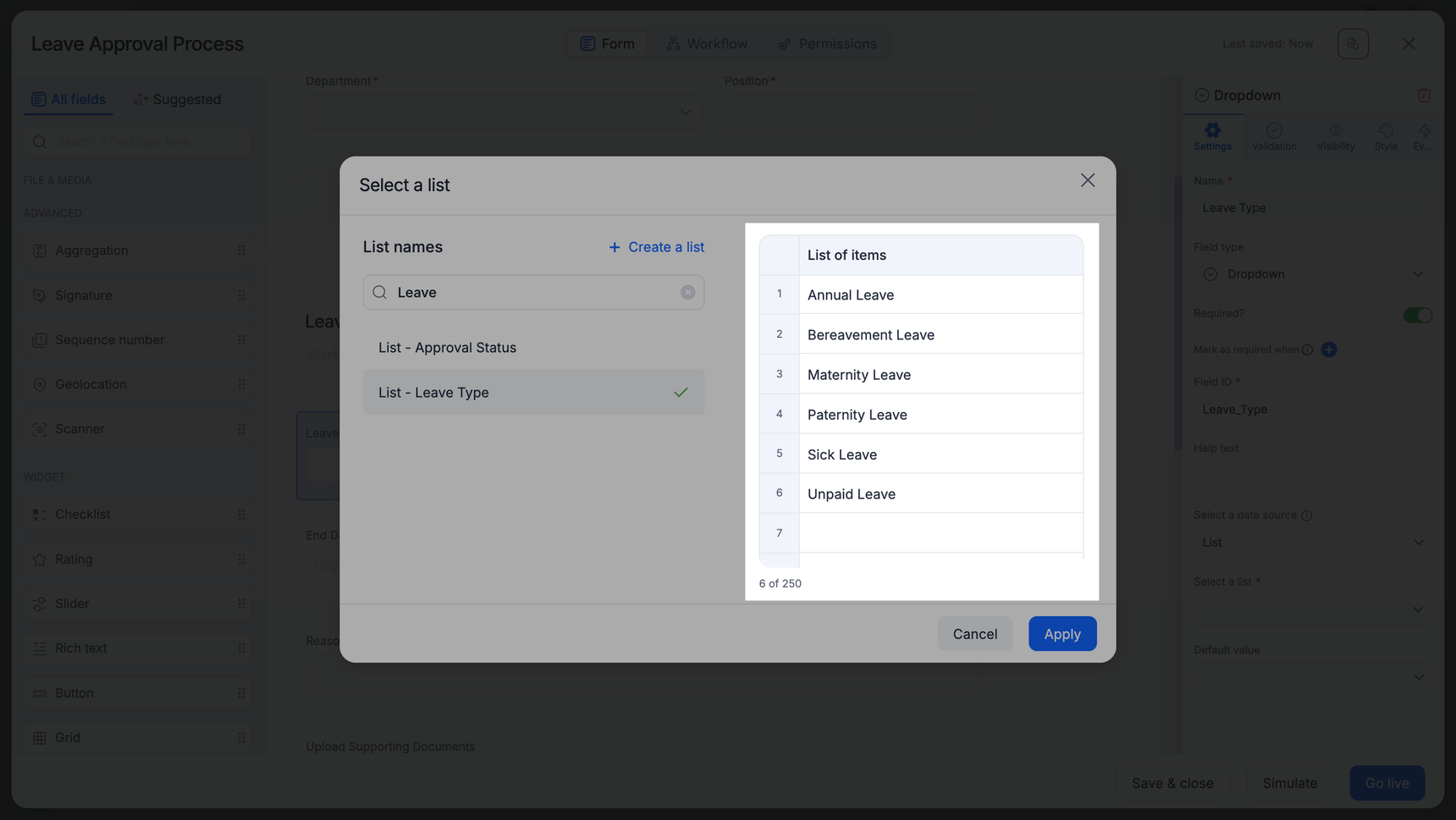Open the data source List dropdown
This screenshot has height=820, width=1456.
(1313, 542)
